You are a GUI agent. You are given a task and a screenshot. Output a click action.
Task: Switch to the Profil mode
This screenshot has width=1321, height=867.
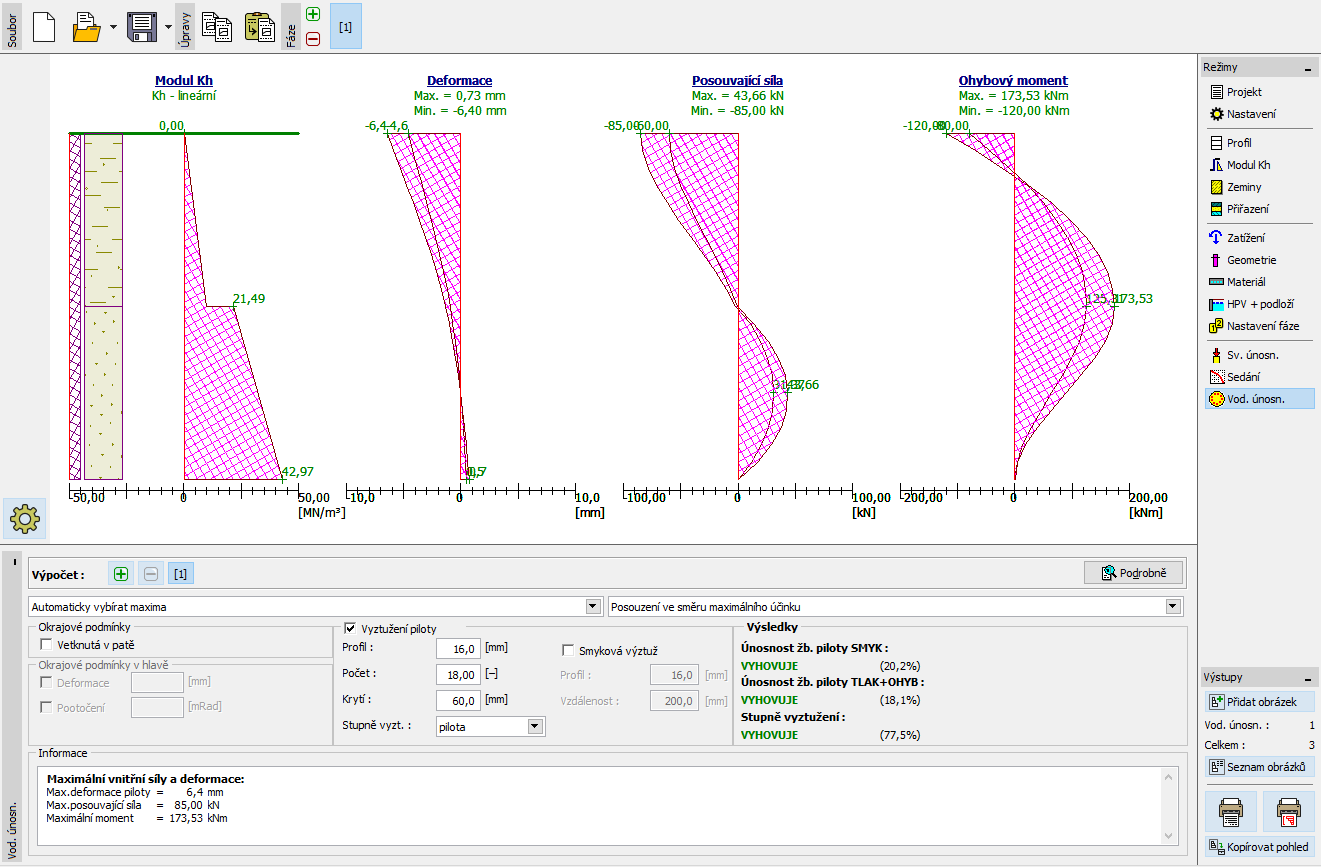1258,143
